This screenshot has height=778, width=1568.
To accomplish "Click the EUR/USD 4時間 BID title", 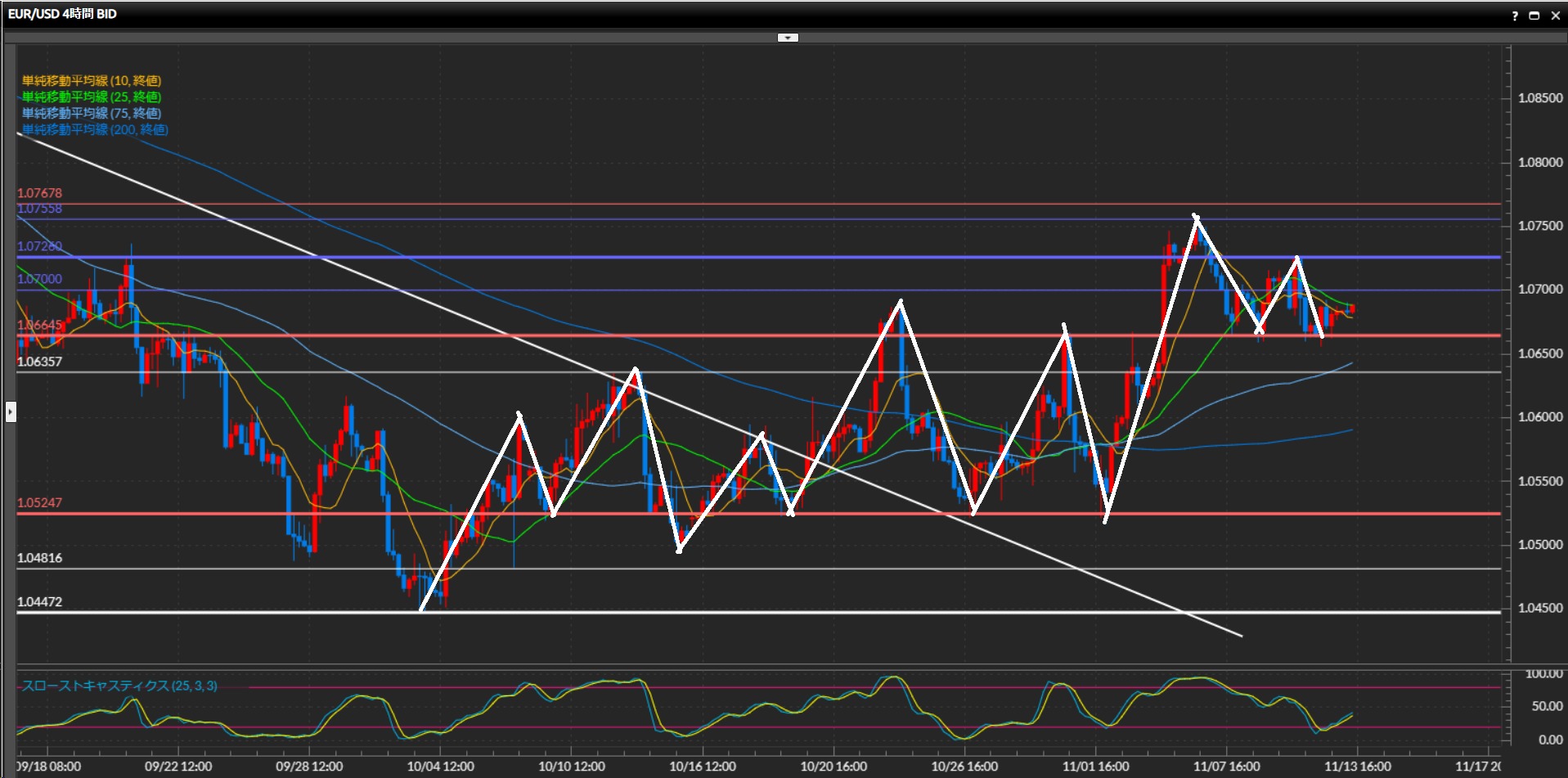I will [x=62, y=14].
